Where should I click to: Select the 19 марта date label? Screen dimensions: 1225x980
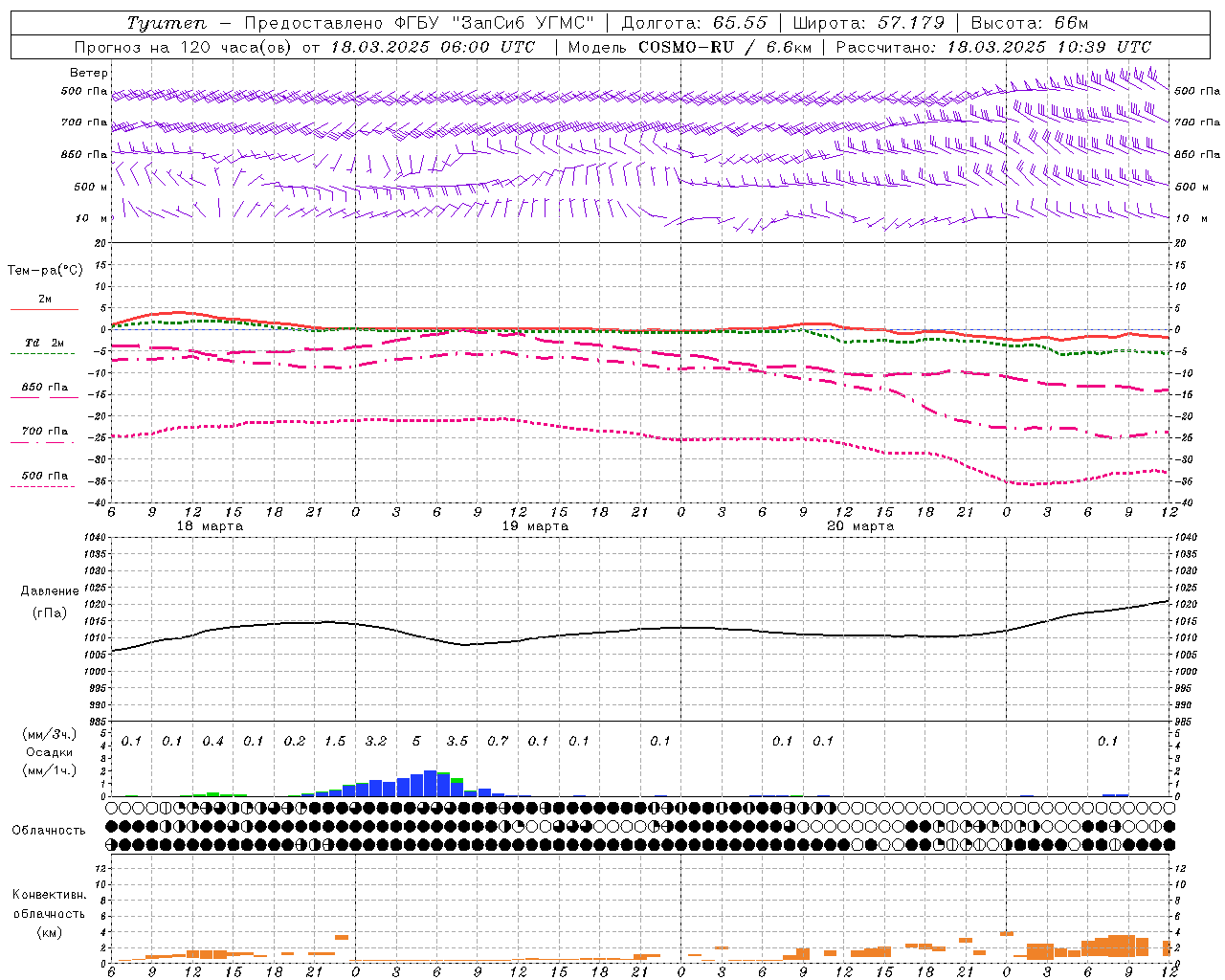(x=535, y=526)
